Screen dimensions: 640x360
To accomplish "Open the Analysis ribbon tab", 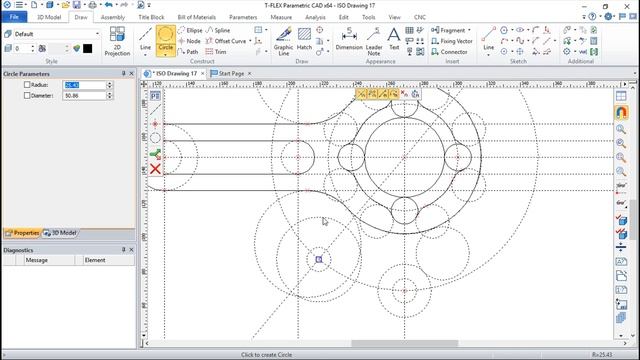I will point(315,17).
